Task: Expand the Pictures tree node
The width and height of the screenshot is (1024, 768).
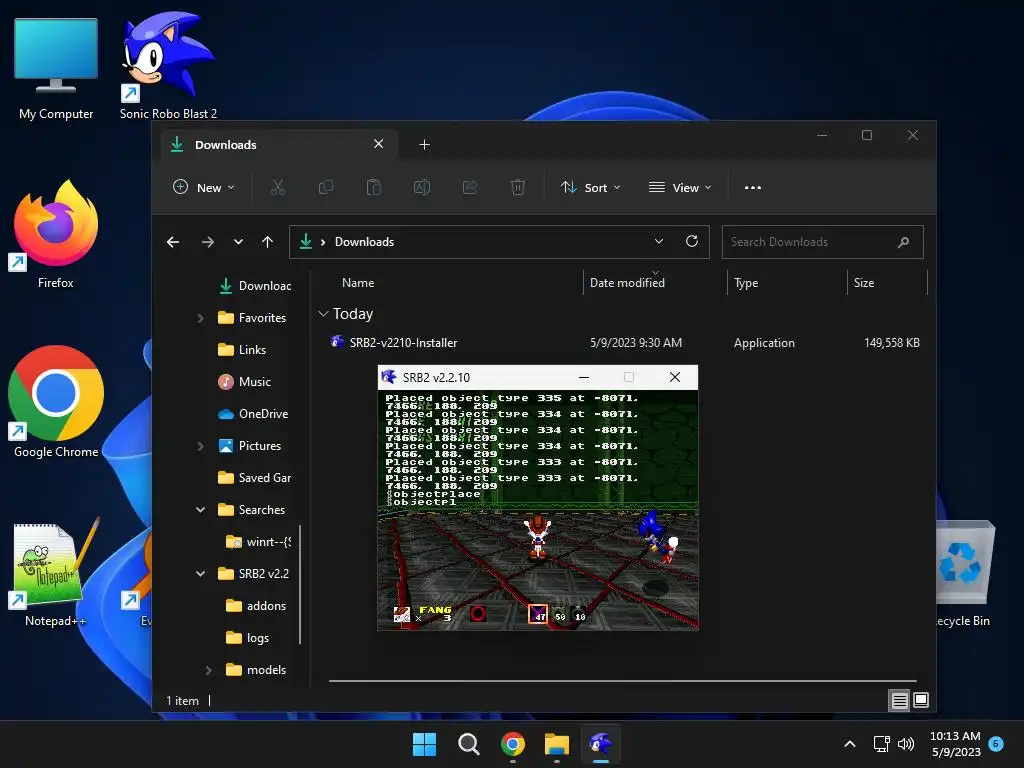Action: 200,446
